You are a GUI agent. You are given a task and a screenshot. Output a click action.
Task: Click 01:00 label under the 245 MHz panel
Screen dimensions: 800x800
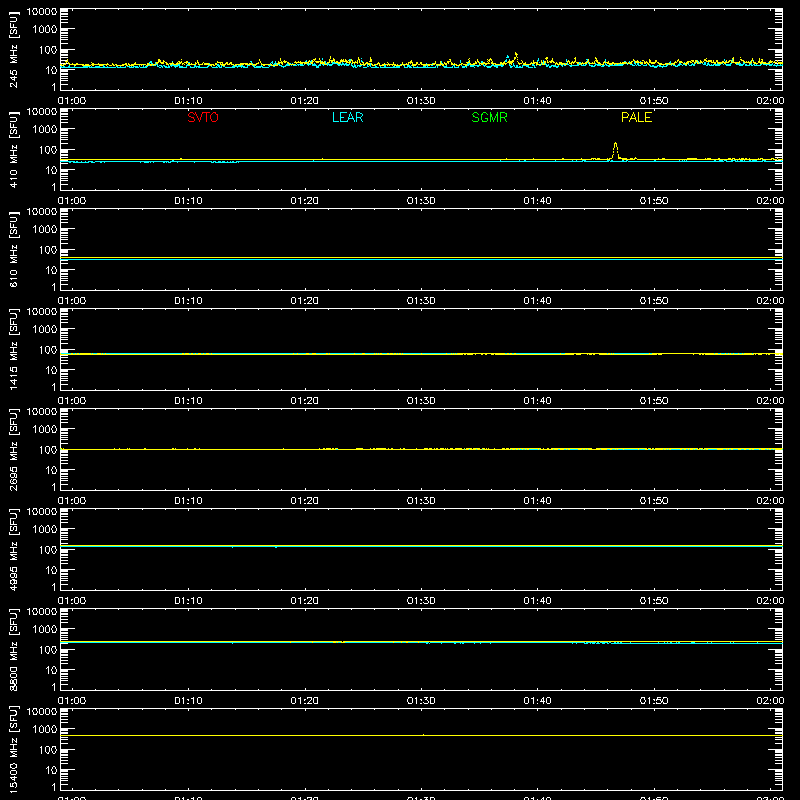72,101
